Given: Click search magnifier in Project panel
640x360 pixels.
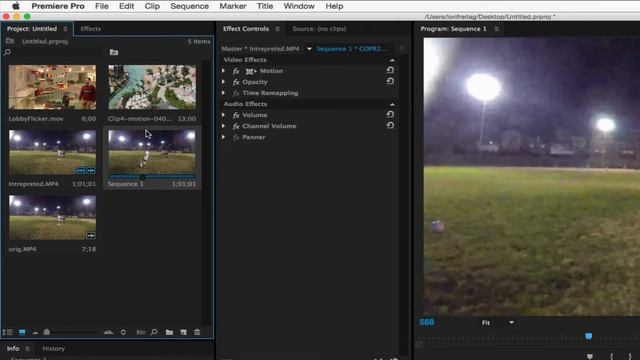Looking at the screenshot, I should tap(7, 52).
